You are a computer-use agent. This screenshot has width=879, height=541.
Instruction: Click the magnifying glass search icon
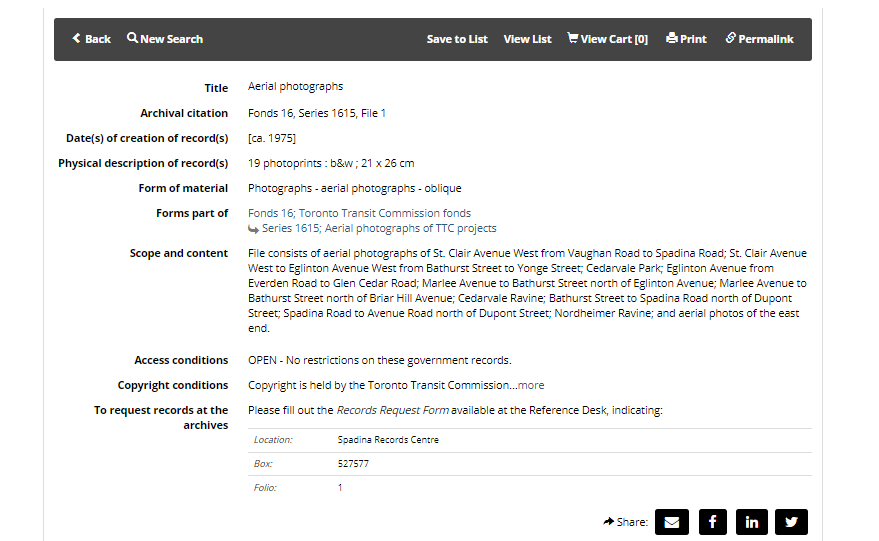click(x=132, y=38)
